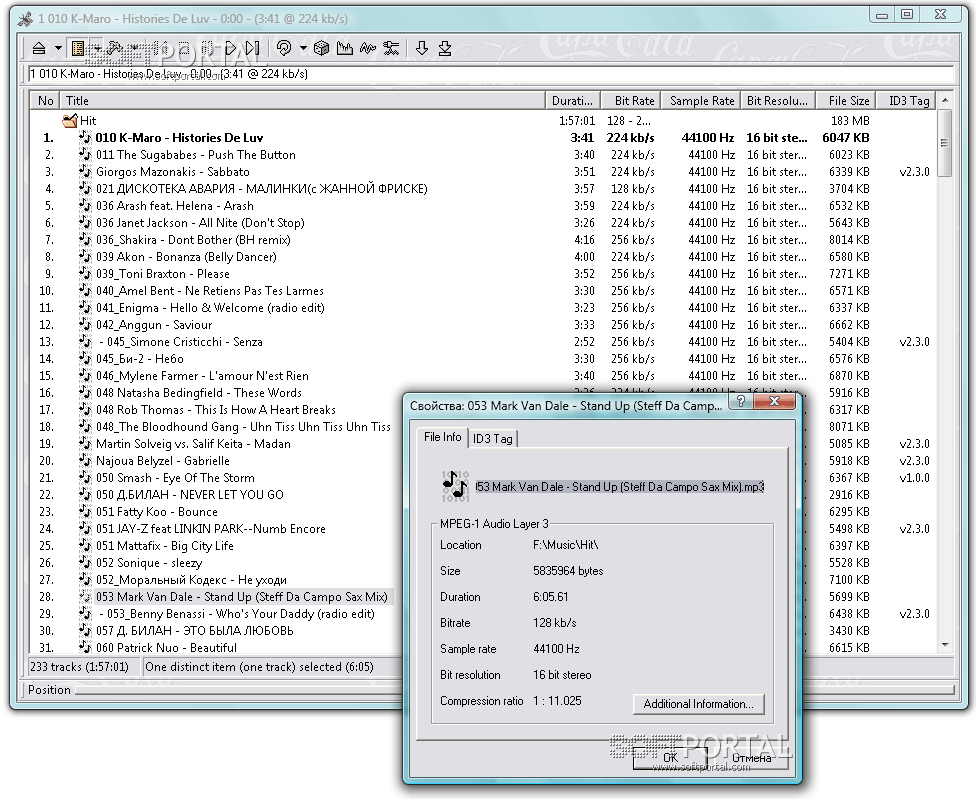
Task: Click the plug-in connector toolbar icon
Action: click(x=391, y=48)
